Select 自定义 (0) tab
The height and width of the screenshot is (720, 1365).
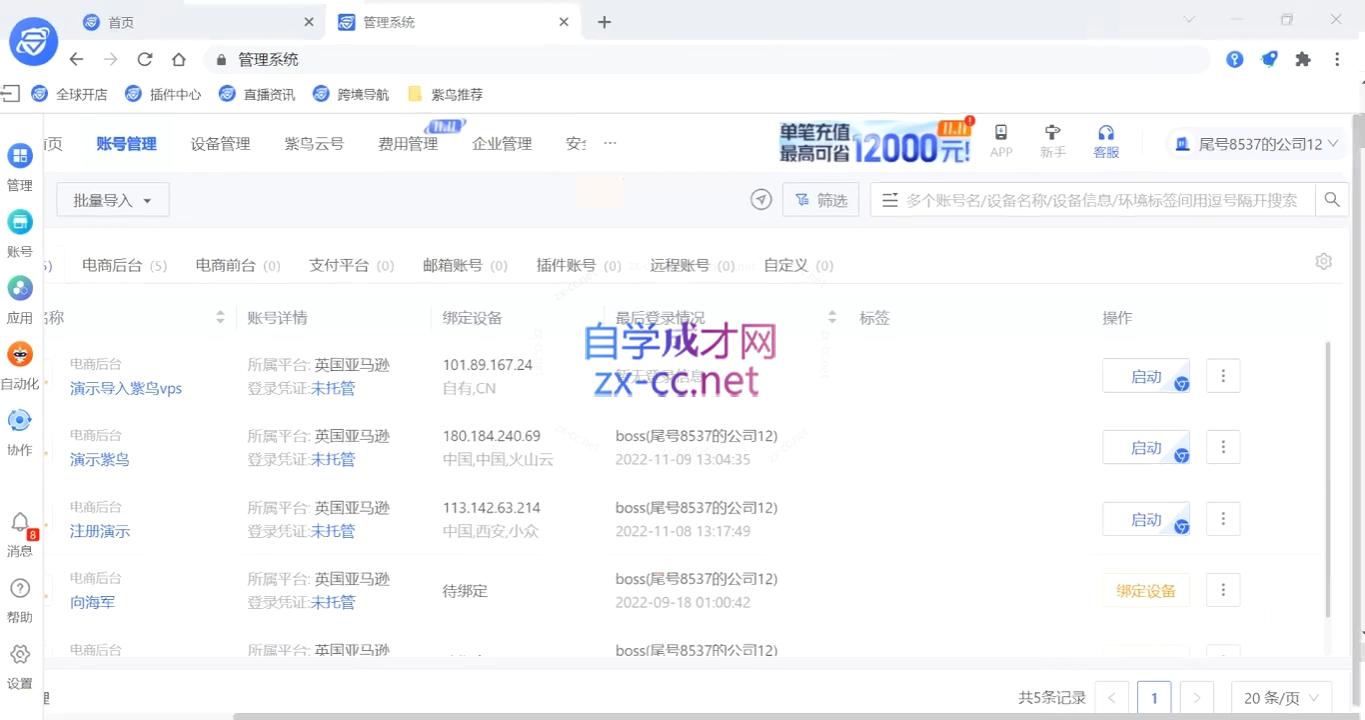coord(798,265)
